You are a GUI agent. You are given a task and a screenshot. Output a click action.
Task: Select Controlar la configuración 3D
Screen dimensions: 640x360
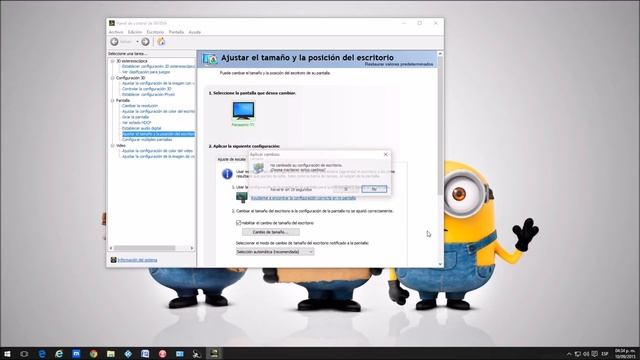[x=147, y=89]
